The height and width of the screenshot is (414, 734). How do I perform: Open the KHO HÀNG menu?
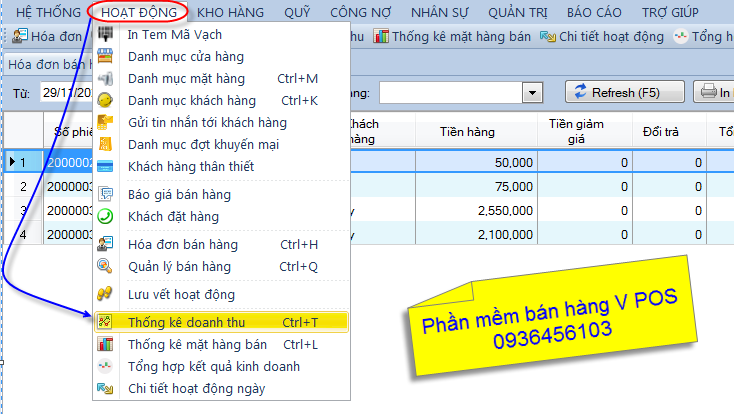click(231, 13)
